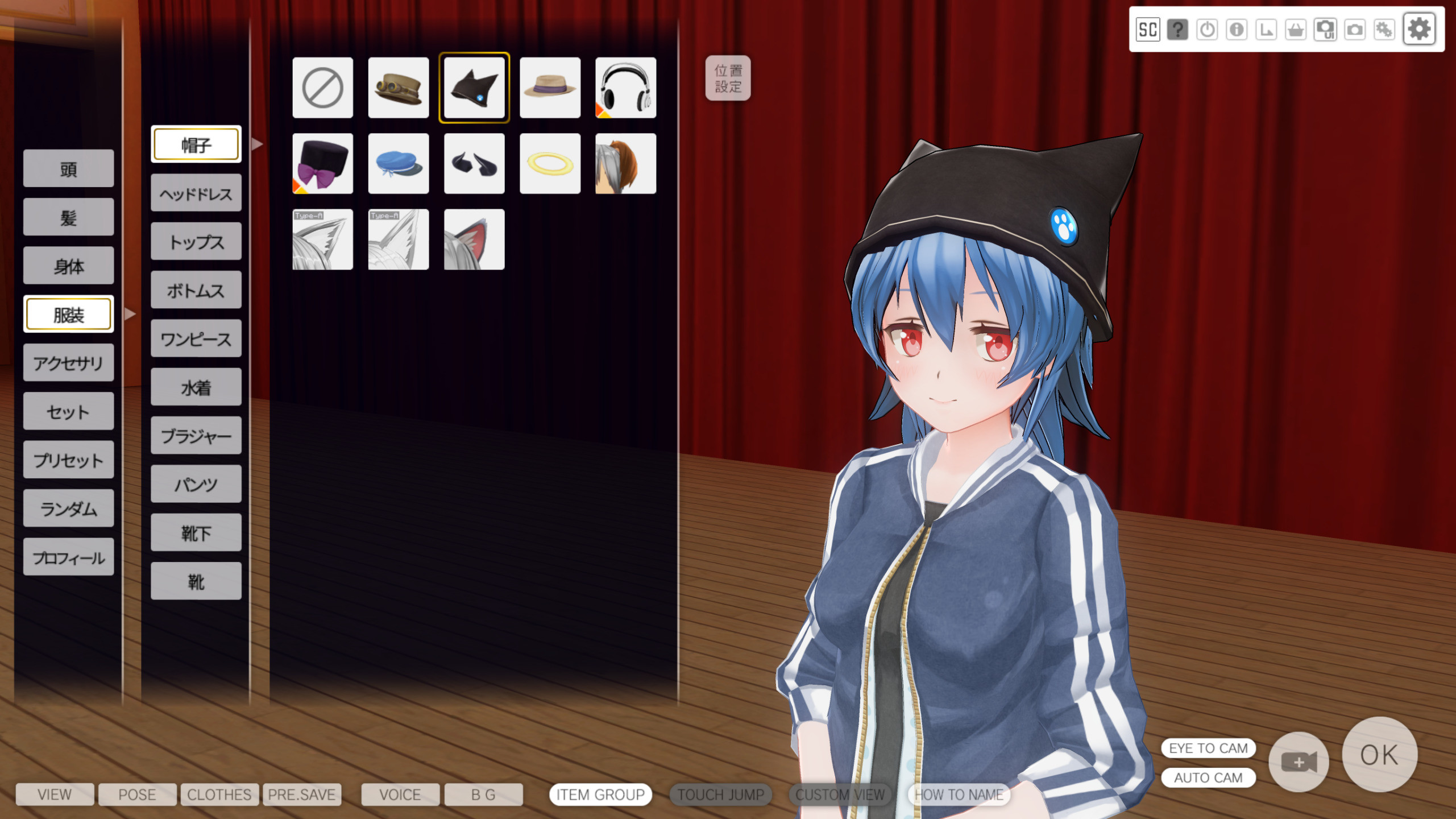Open the question mark help icon
The width and height of the screenshot is (1456, 819).
coord(1177,30)
